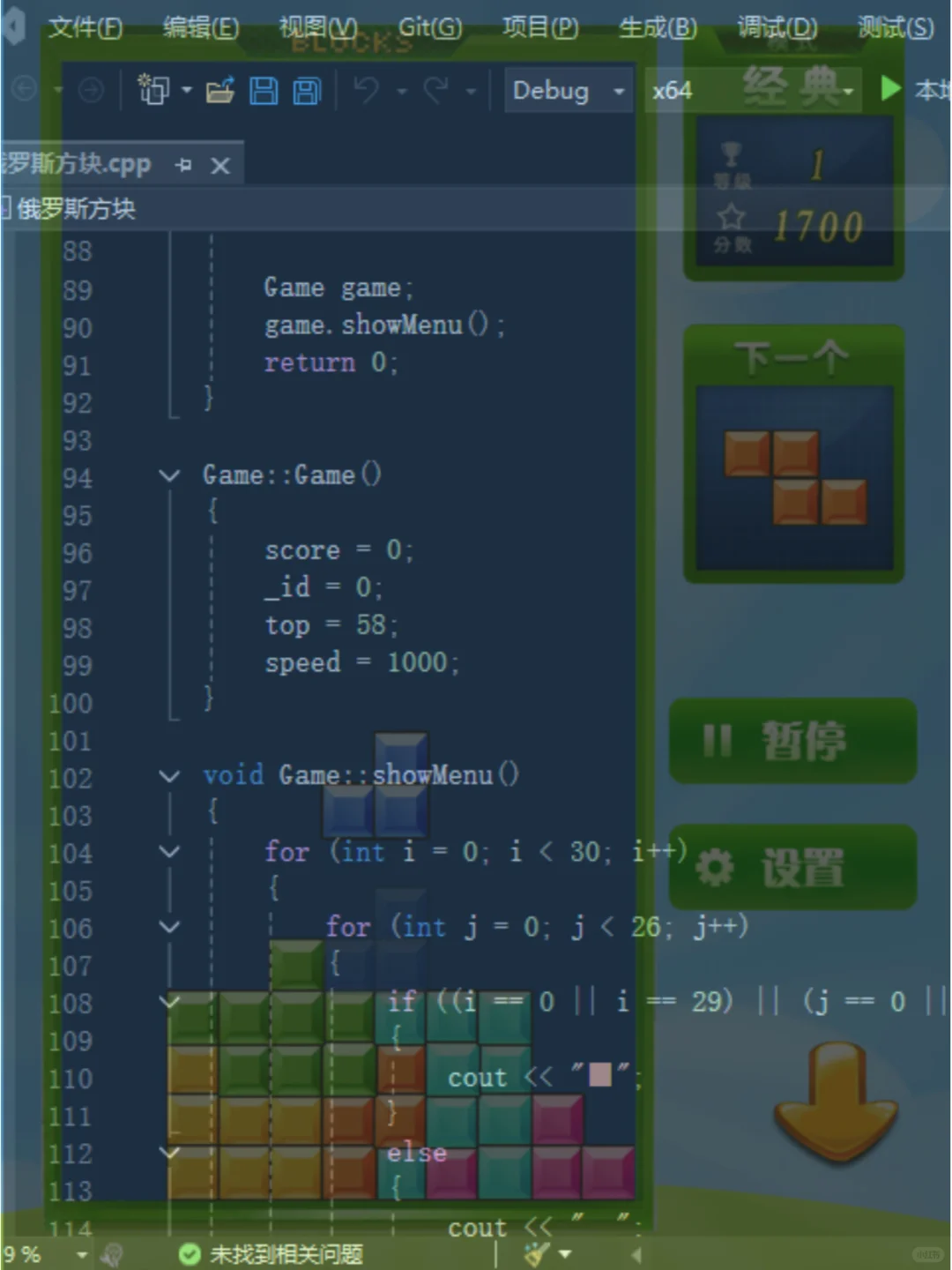Expand the redo history dropdown arrow

point(471,91)
